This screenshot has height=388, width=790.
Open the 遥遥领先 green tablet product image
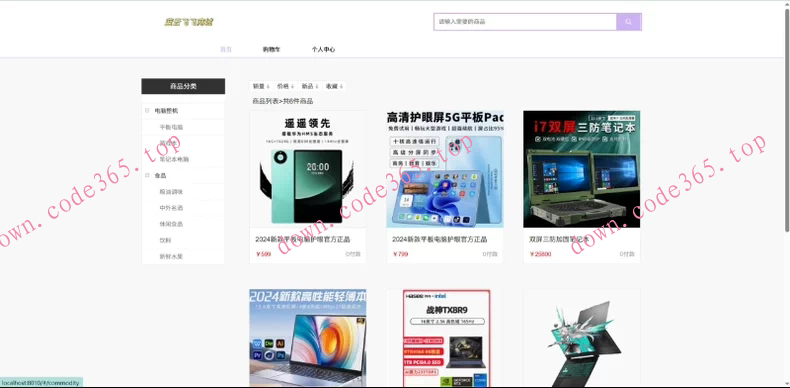point(308,169)
